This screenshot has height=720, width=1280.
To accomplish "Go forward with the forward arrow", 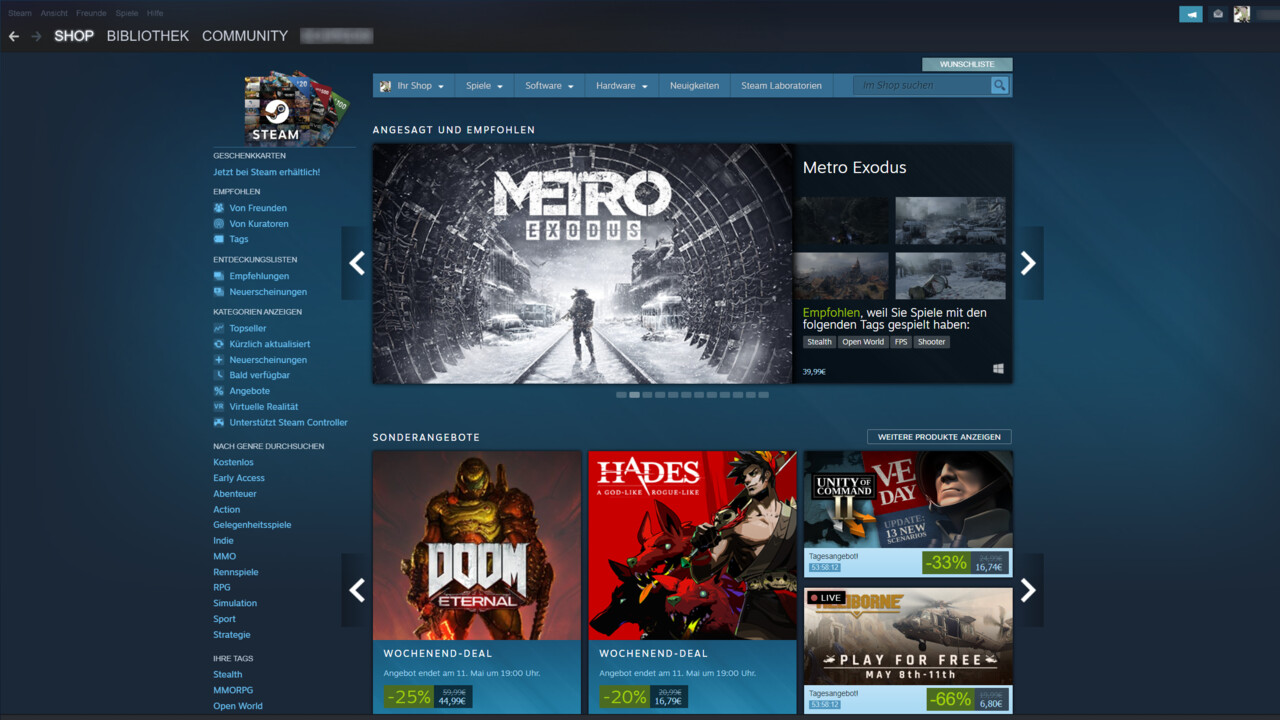I will (36, 36).
